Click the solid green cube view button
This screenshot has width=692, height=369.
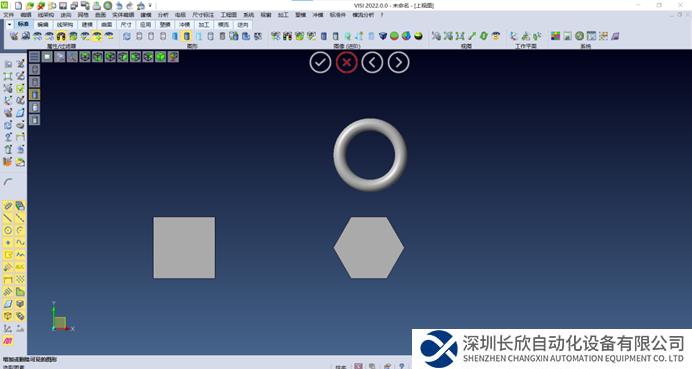161,56
